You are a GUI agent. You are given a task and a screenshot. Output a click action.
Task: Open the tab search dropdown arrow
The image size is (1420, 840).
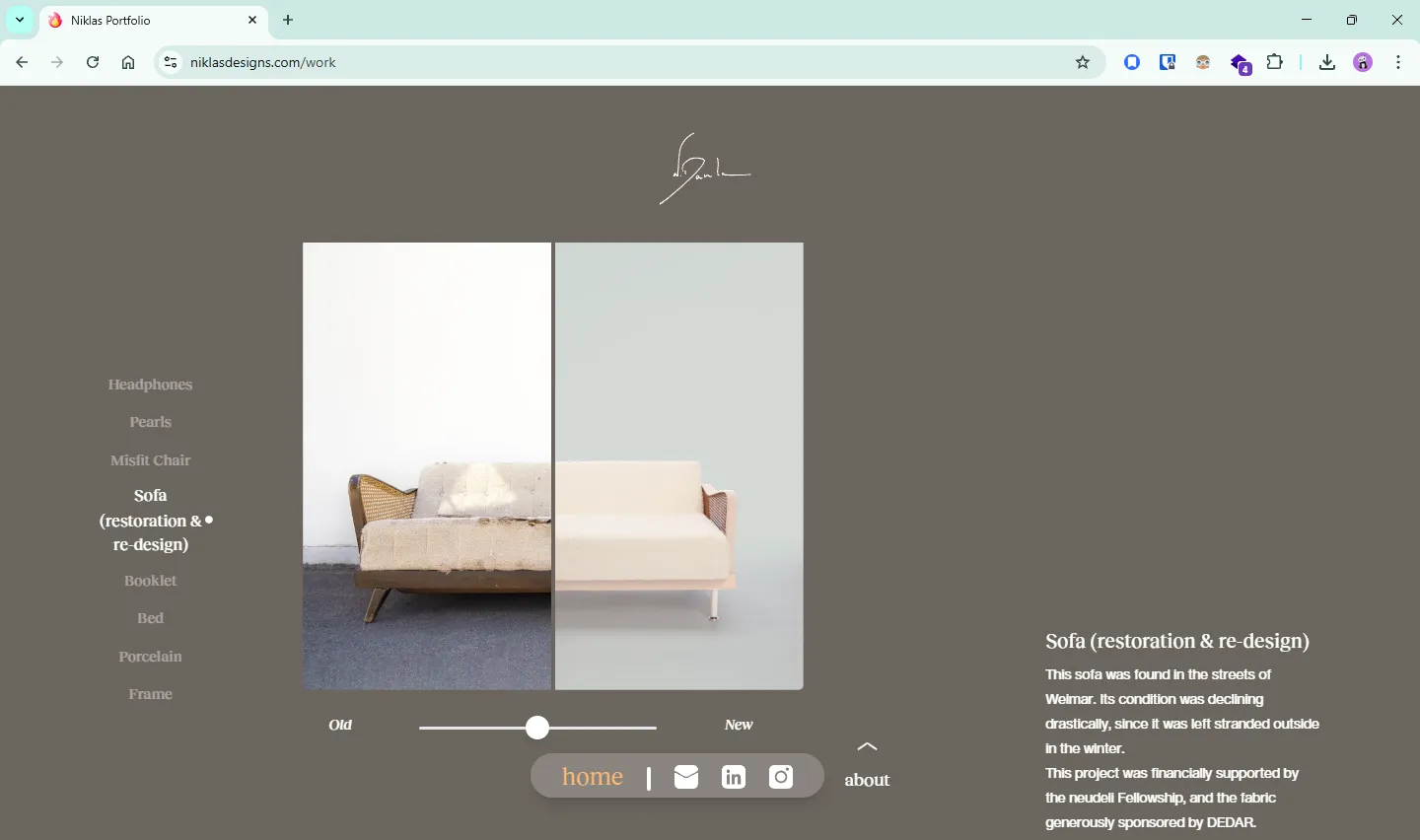click(20, 20)
